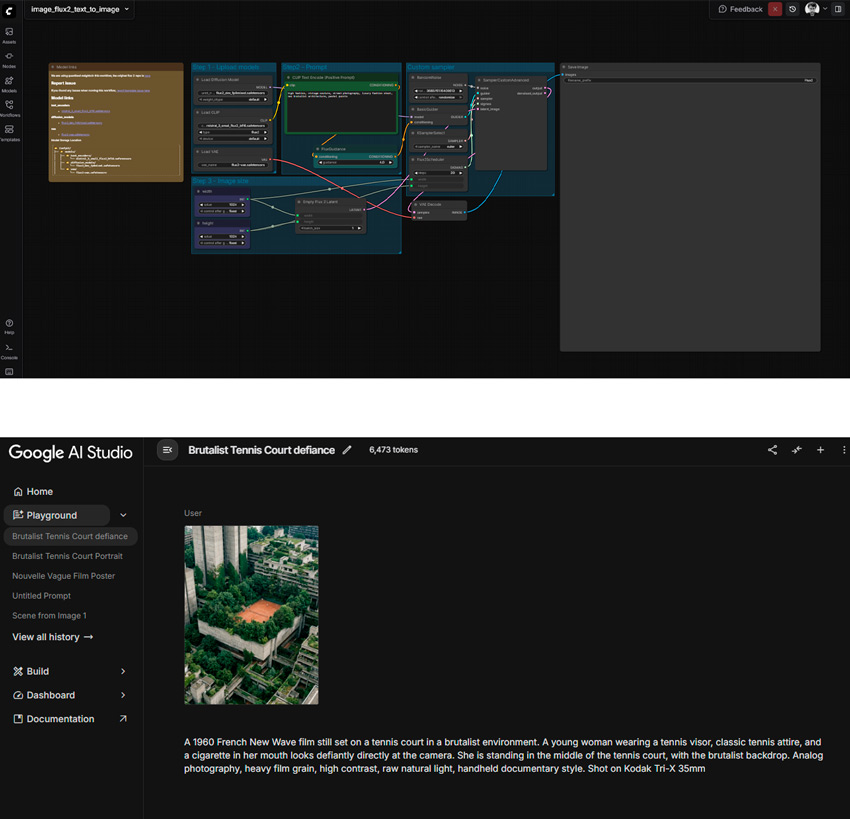
Task: Collapse the AI Studio side panel toggle
Action: [168, 450]
